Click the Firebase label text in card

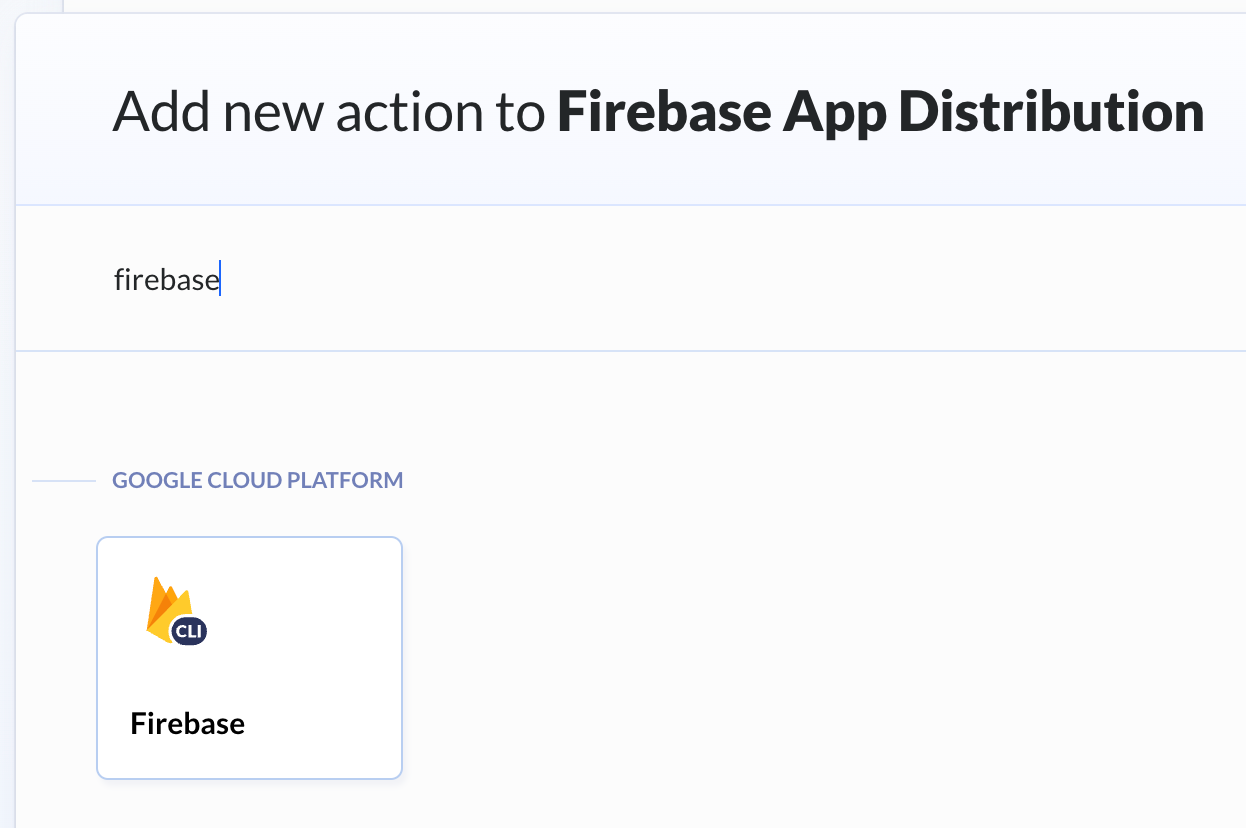187,723
